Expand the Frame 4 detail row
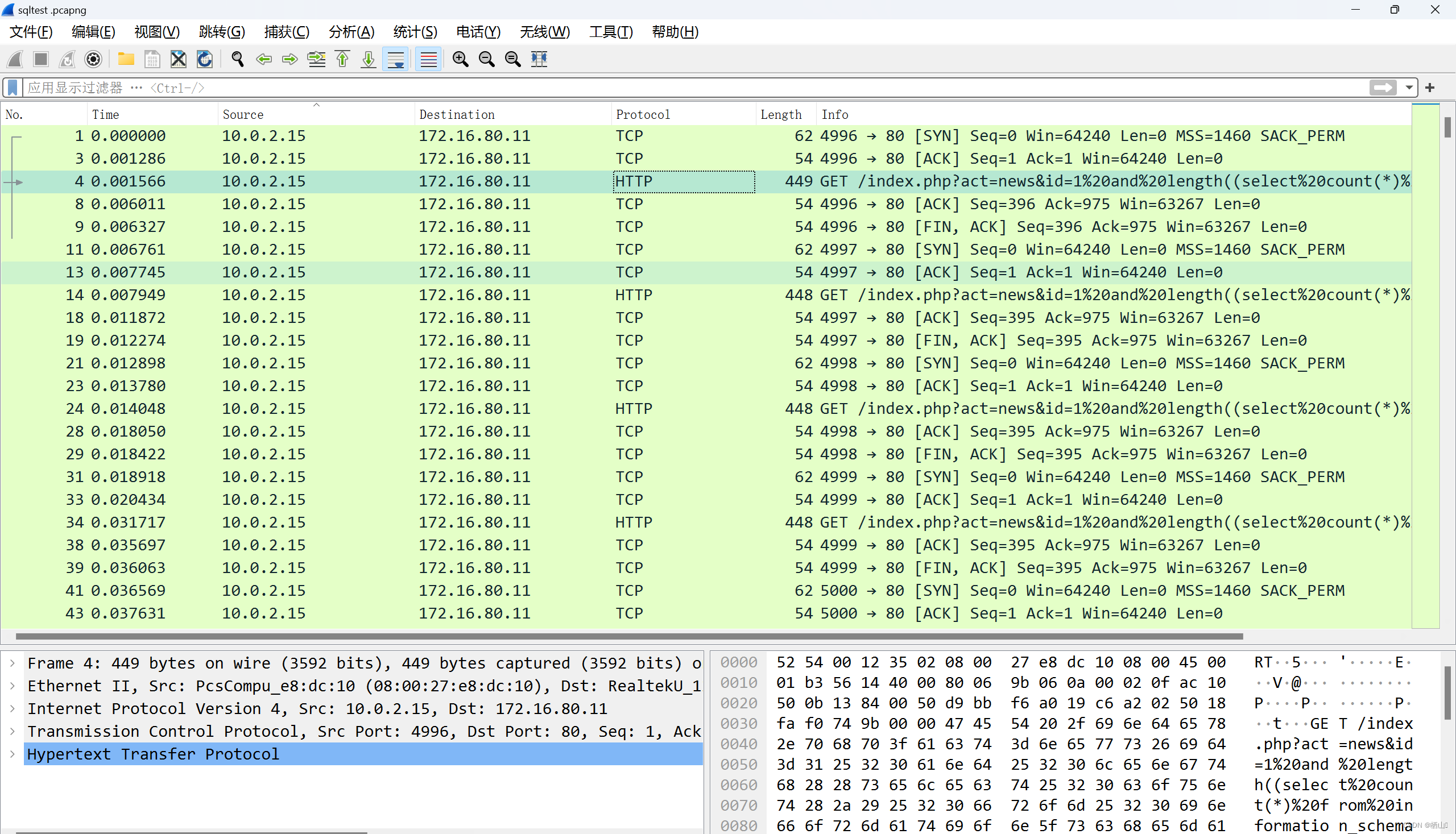Viewport: 1456px width, 834px height. click(x=13, y=663)
